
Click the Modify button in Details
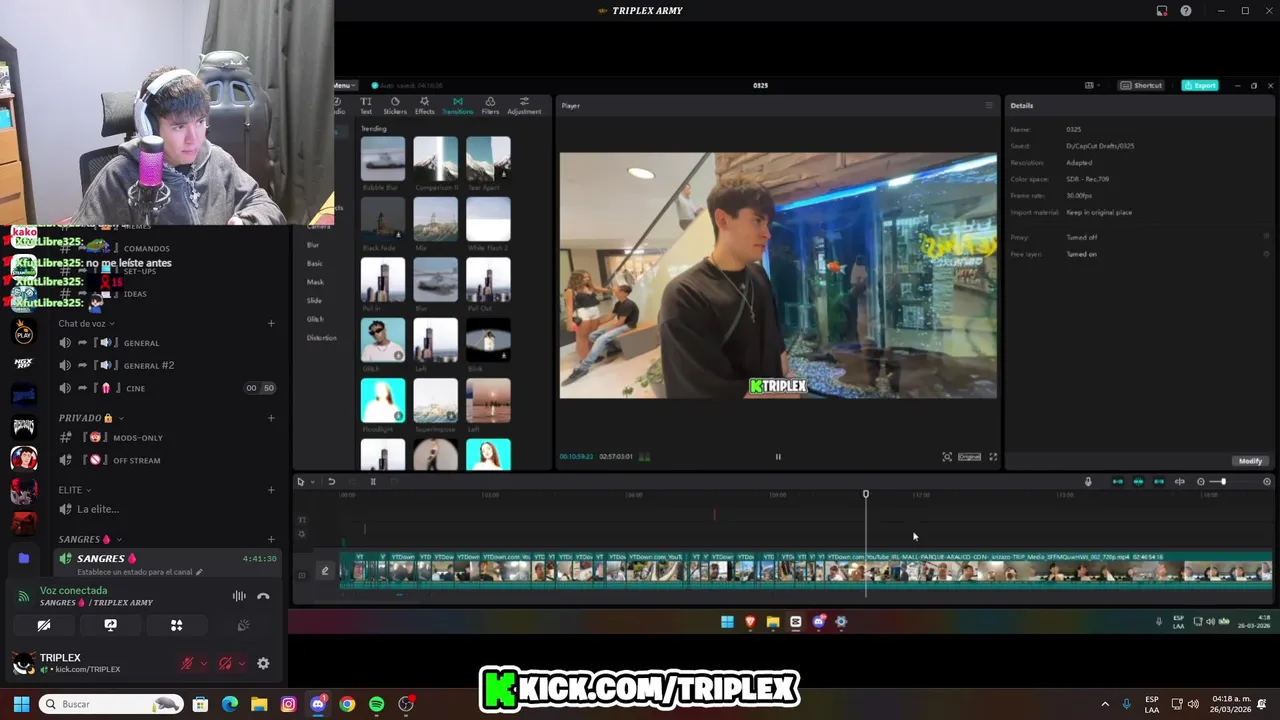tap(1250, 461)
